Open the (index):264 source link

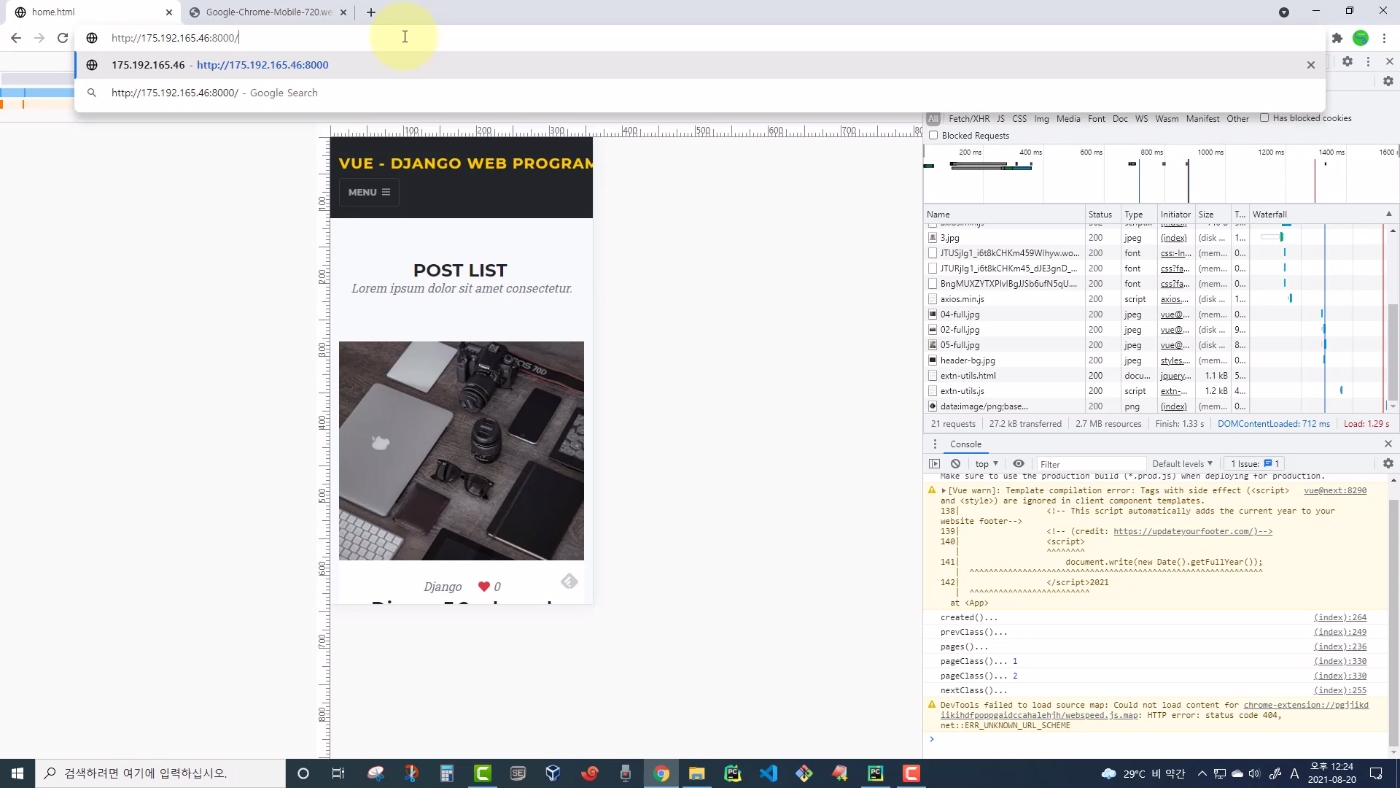pos(1340,617)
